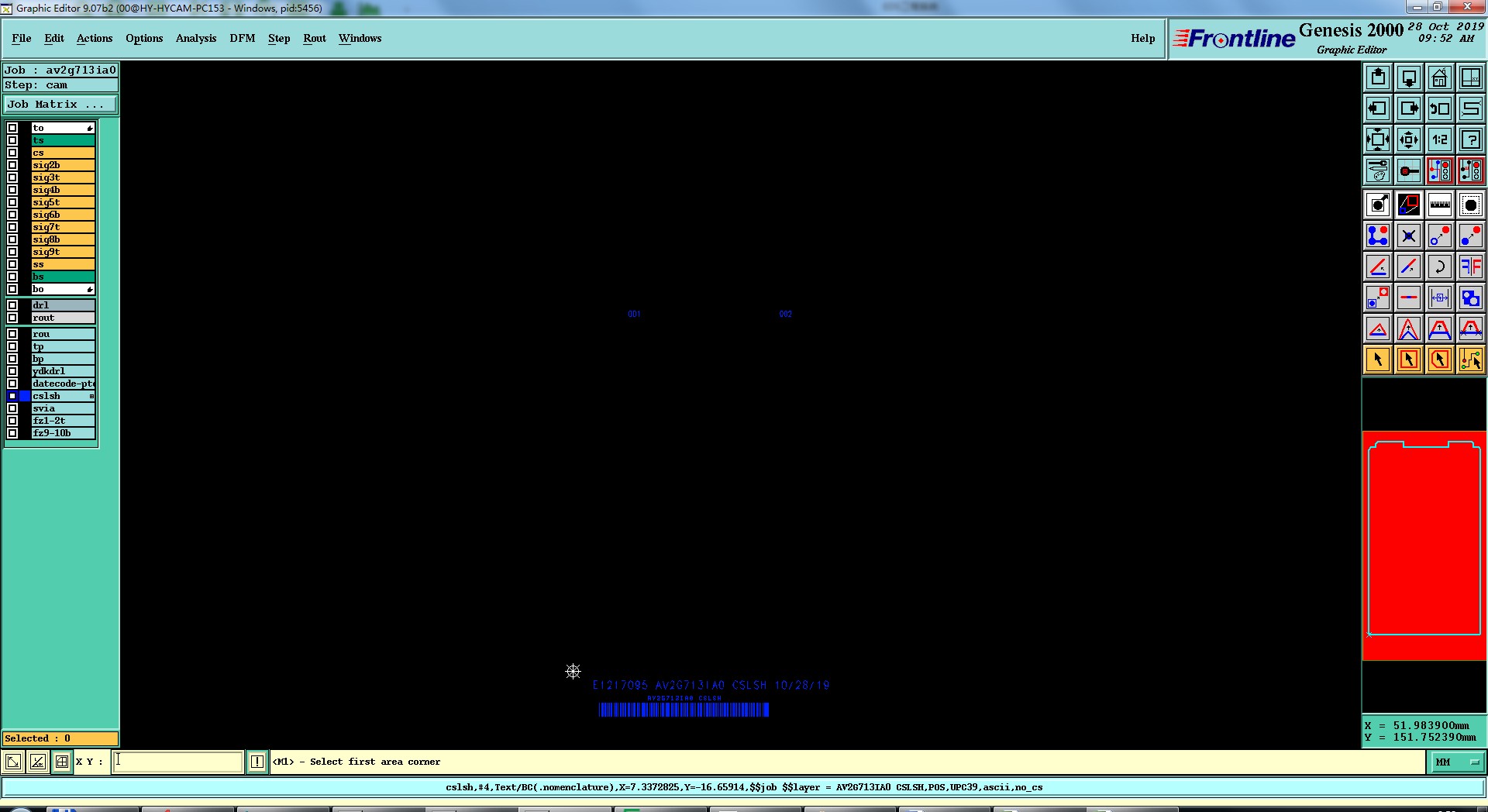Select the sig9t layer name

pyautogui.click(x=63, y=252)
